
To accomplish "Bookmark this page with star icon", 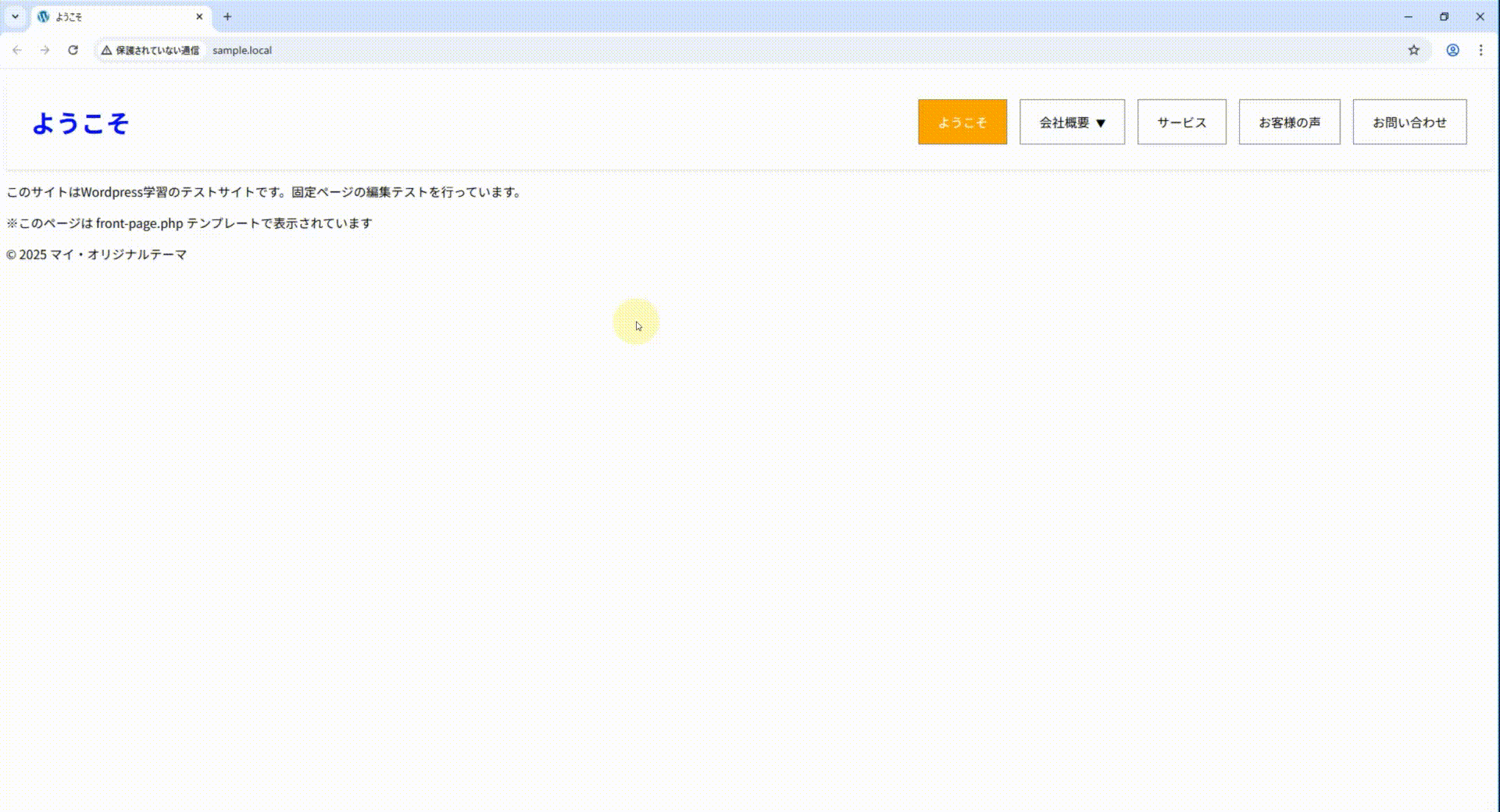I will pos(1413,50).
